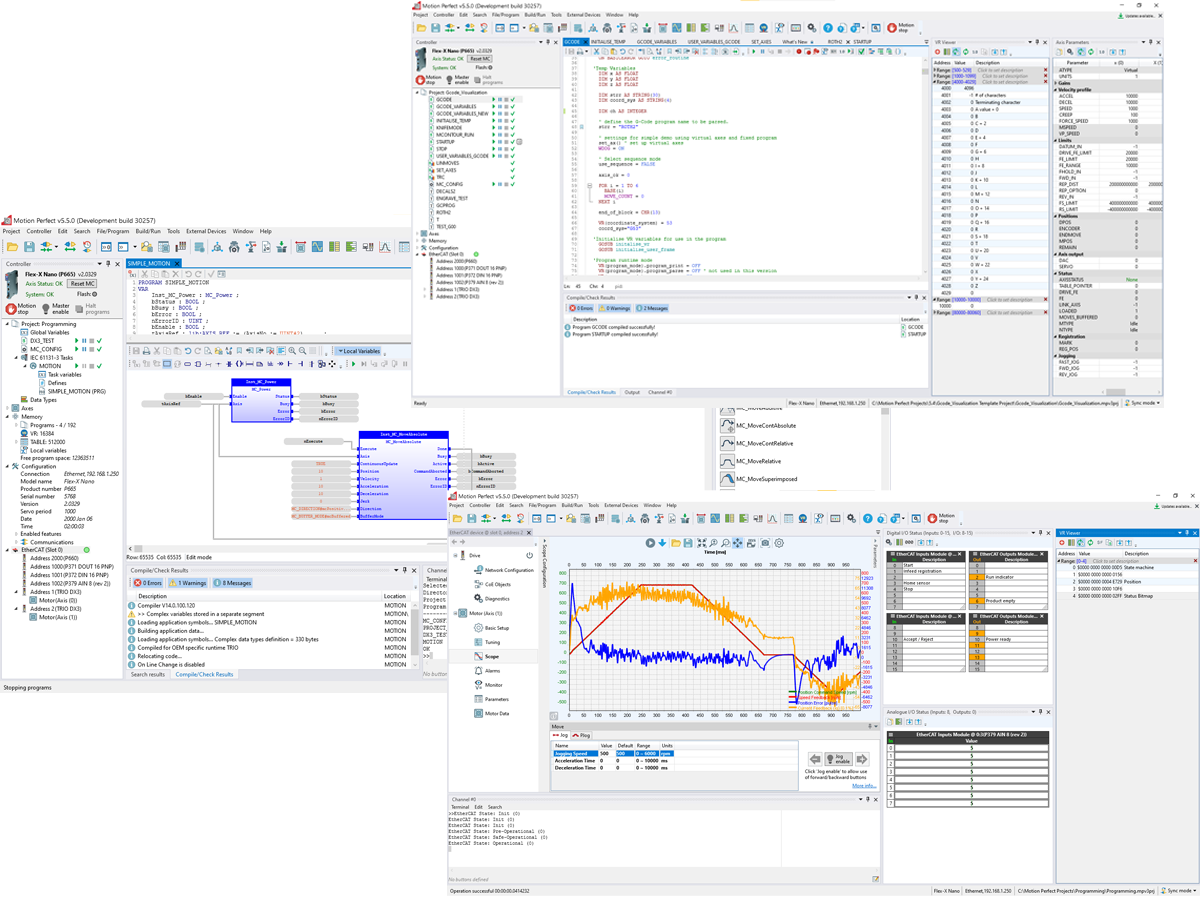Screen dimensions: 1200x900
Task: Open the Build/Run menu in the top window
Action: (535, 15)
